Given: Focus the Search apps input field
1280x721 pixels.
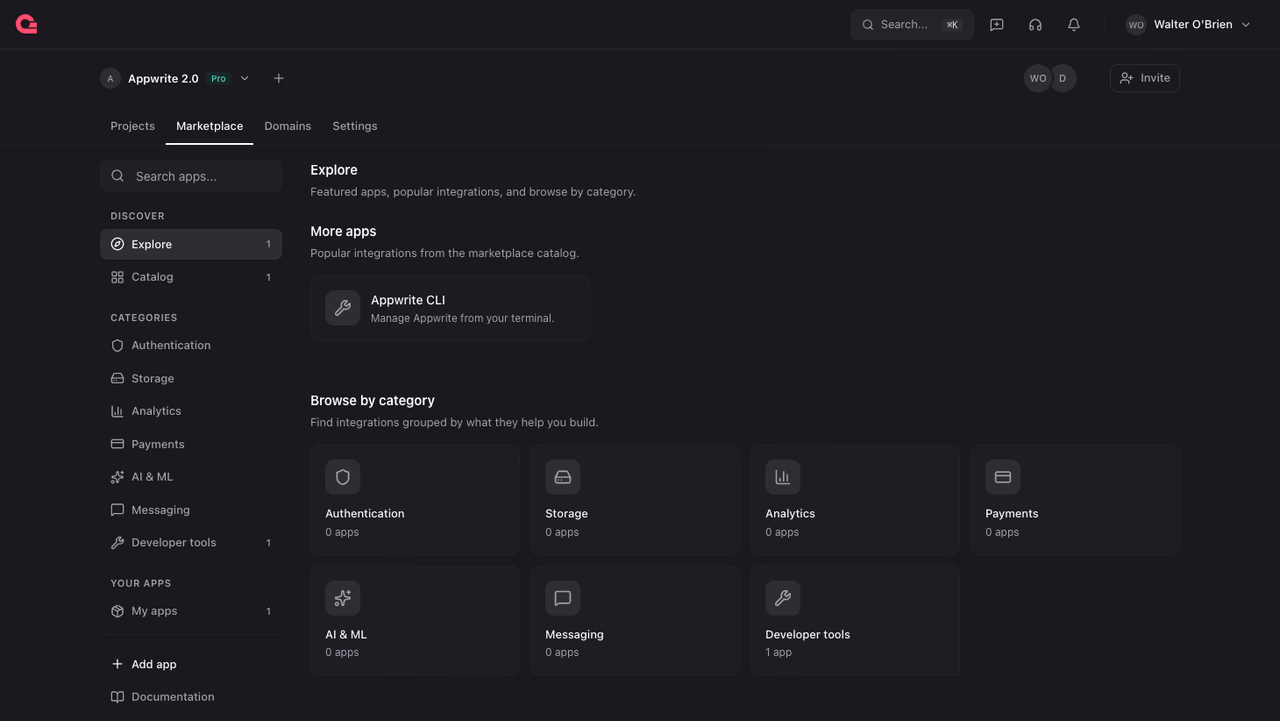Looking at the screenshot, I should pos(191,176).
